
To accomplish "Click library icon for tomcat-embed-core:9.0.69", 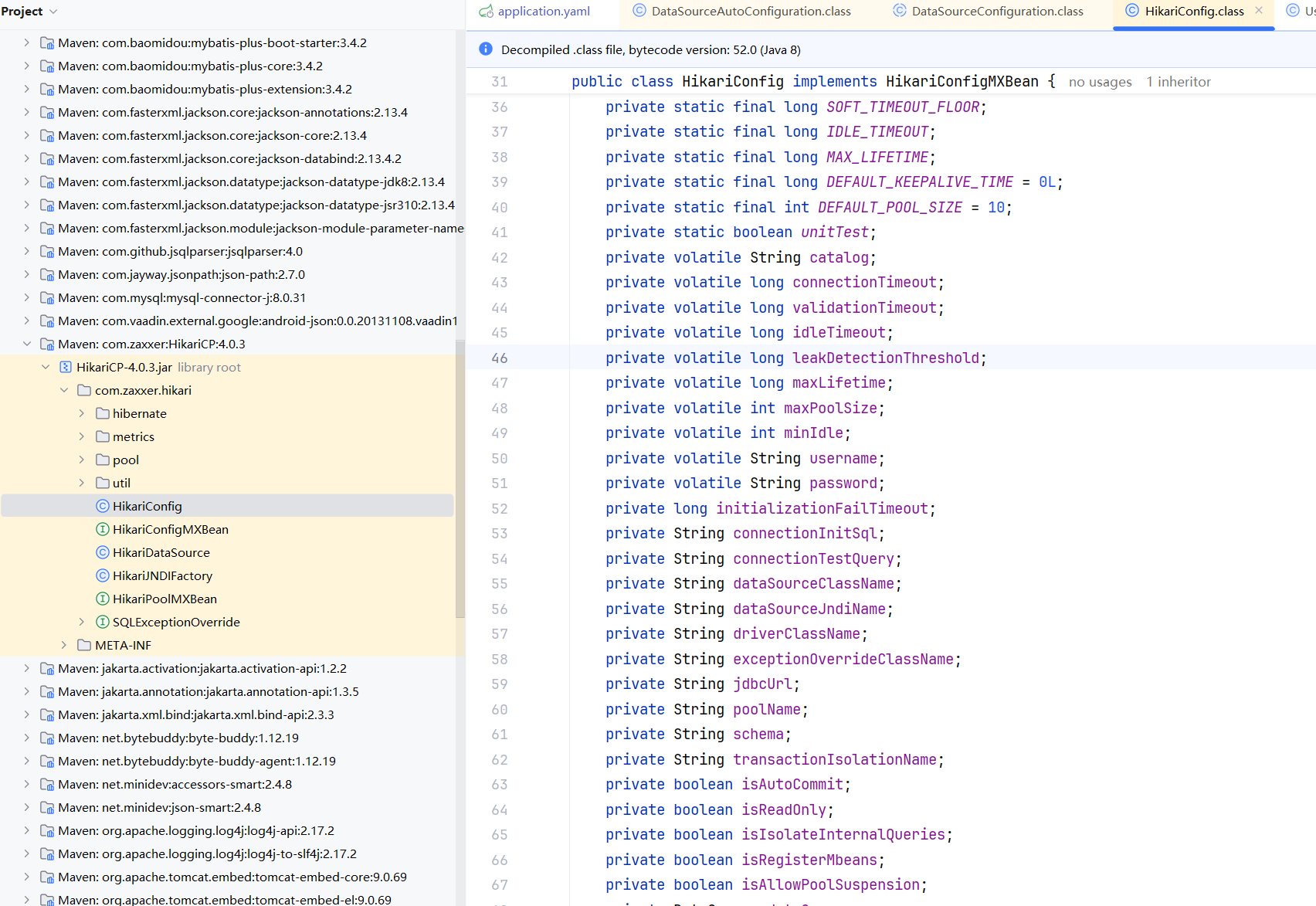I will click(x=47, y=877).
